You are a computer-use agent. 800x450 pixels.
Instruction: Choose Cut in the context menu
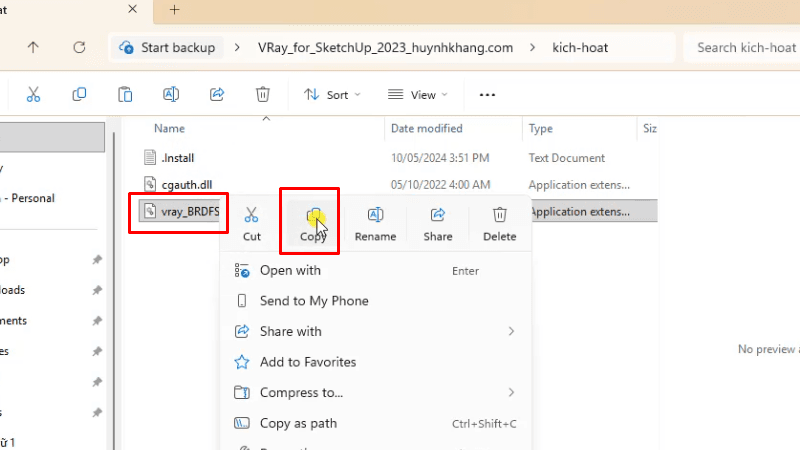tap(252, 224)
